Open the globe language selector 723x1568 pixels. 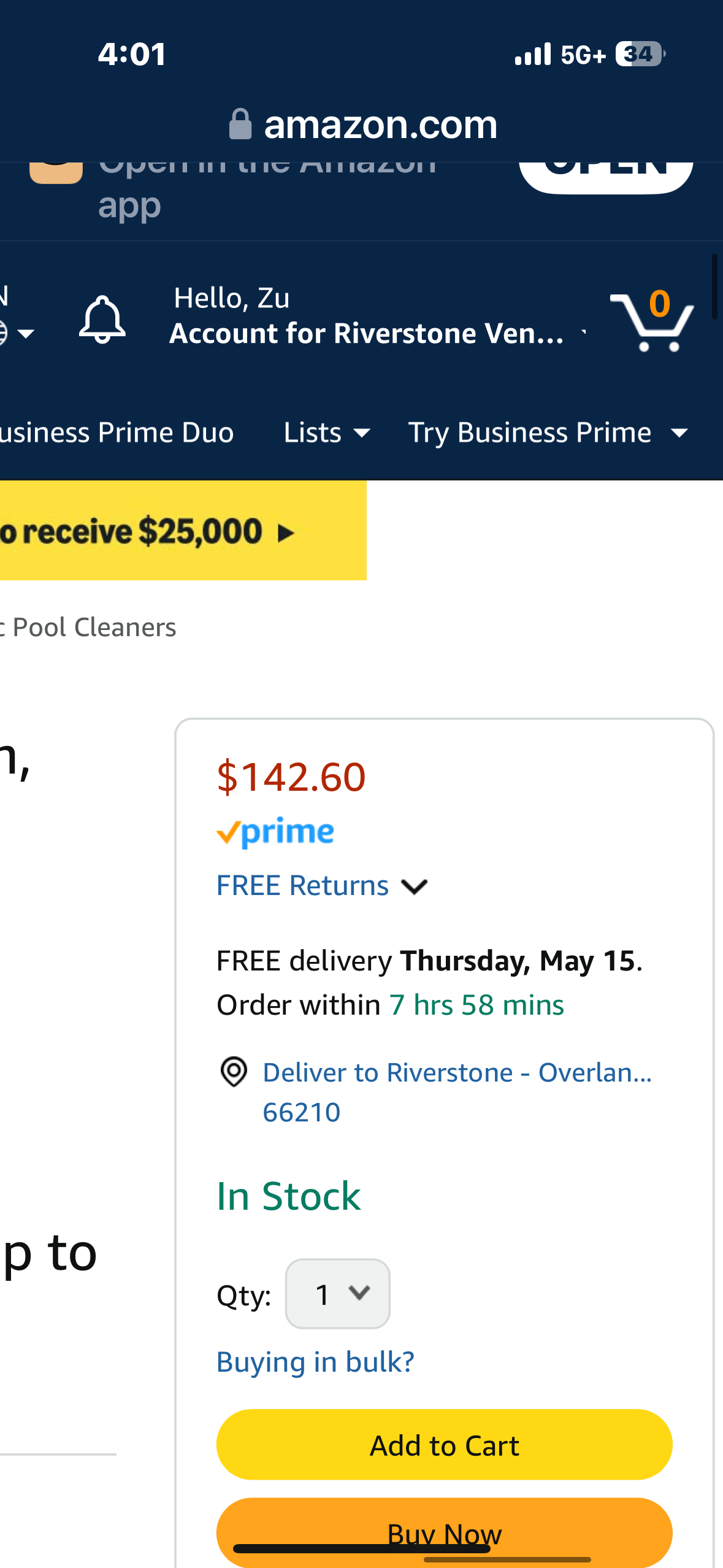(x=17, y=333)
